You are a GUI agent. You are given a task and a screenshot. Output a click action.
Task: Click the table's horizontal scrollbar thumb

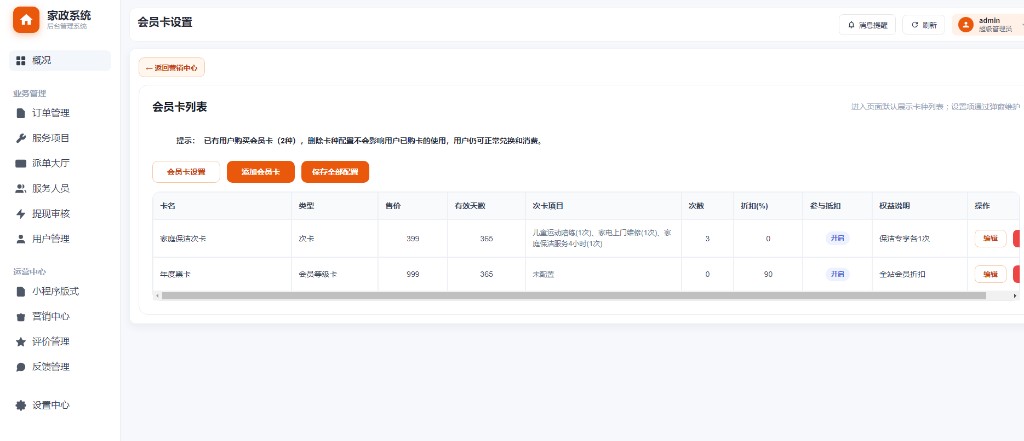(573, 296)
